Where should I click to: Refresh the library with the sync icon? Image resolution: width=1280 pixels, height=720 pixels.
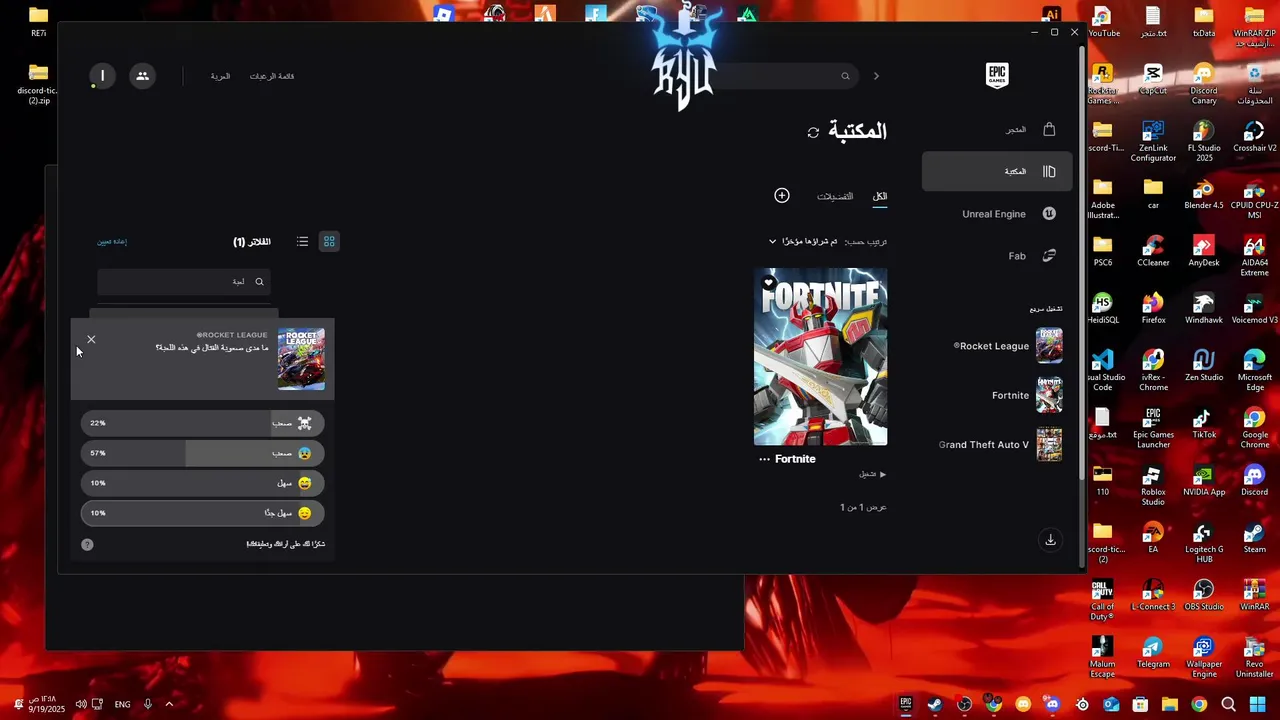coord(813,132)
